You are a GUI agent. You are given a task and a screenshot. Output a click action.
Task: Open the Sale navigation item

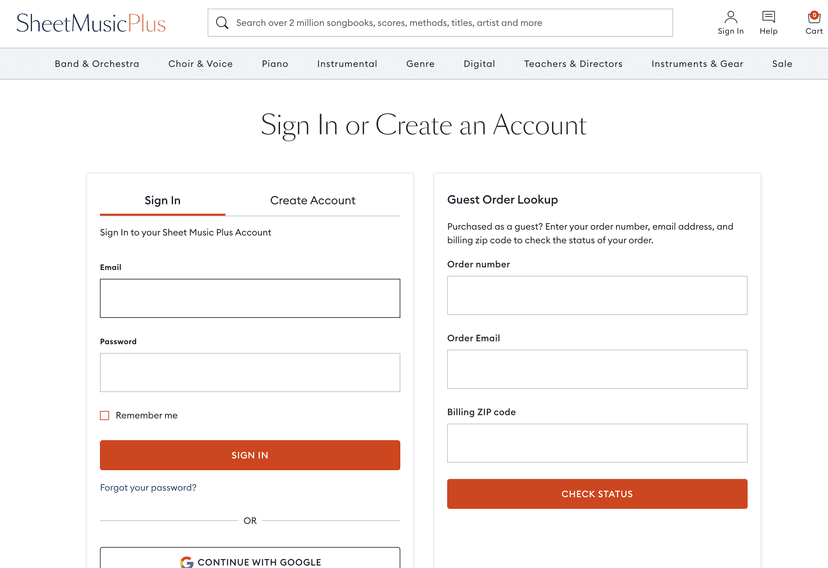point(782,64)
